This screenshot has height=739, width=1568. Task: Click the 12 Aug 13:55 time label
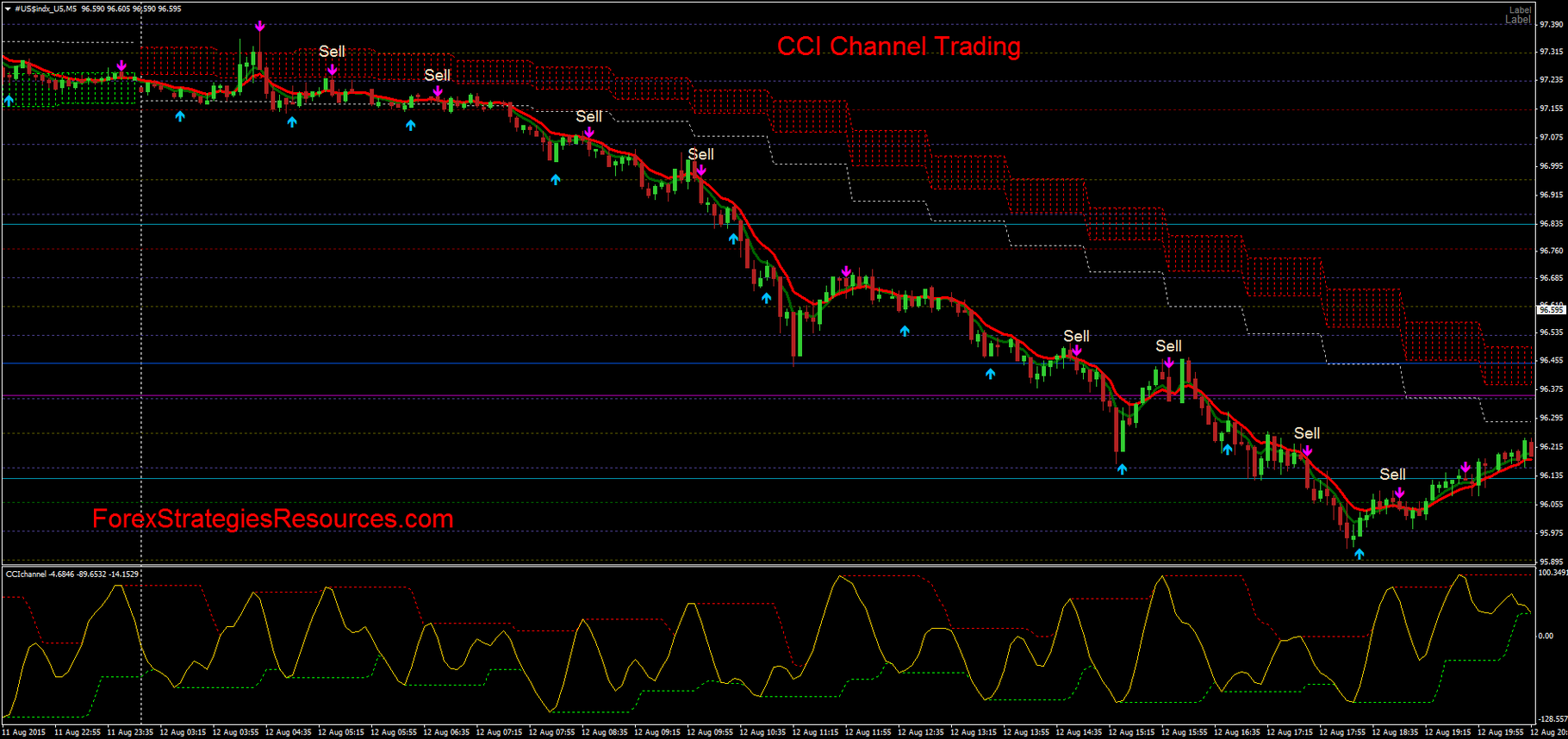coord(1026,732)
